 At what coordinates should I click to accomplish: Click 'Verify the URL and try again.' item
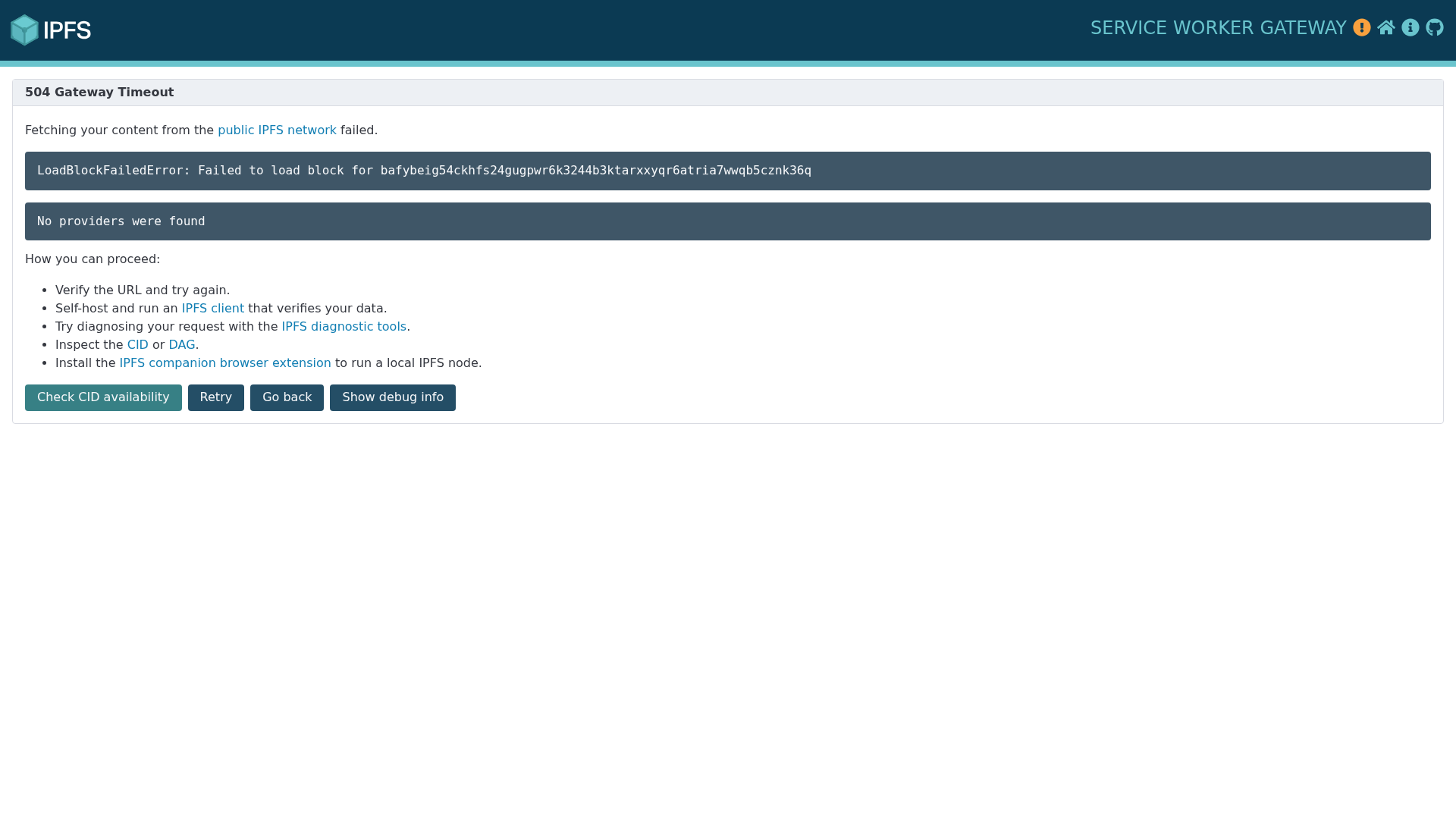143,290
